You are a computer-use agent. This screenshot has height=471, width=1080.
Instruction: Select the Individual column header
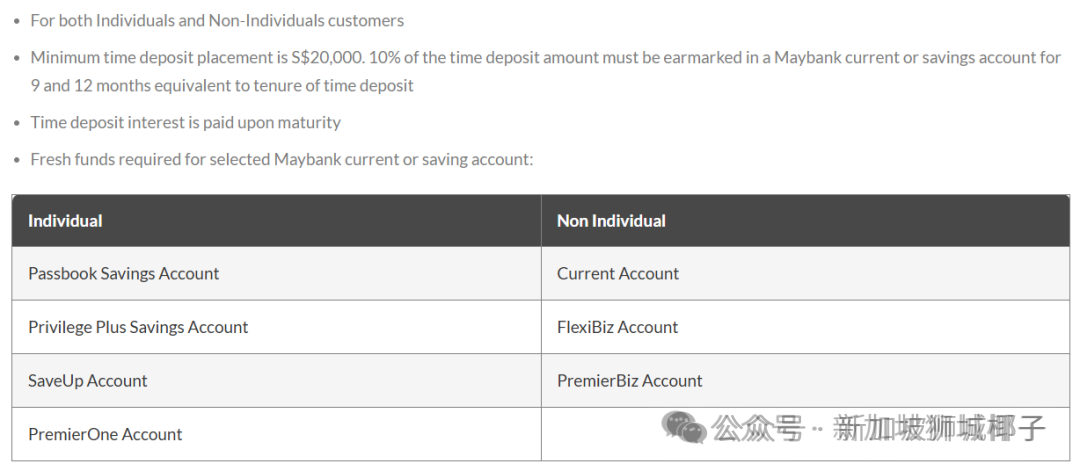pyautogui.click(x=65, y=221)
